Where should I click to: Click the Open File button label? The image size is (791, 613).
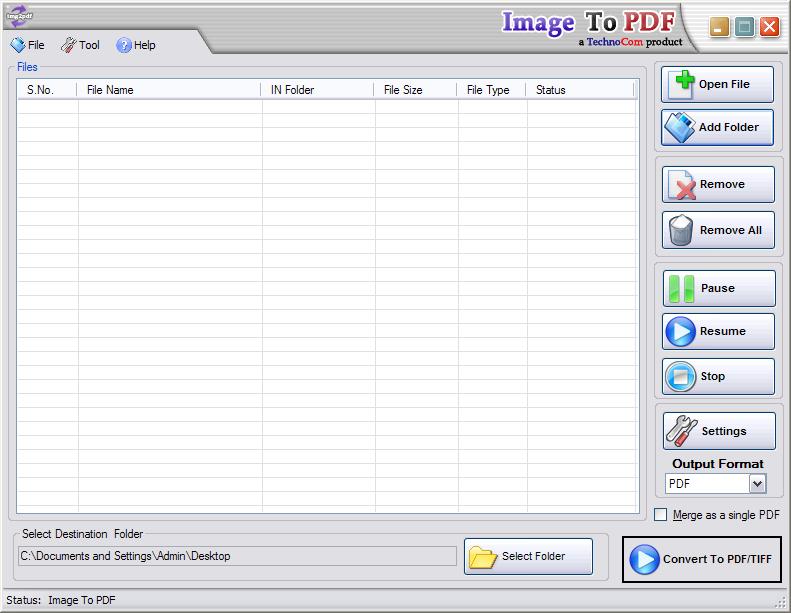pyautogui.click(x=724, y=84)
